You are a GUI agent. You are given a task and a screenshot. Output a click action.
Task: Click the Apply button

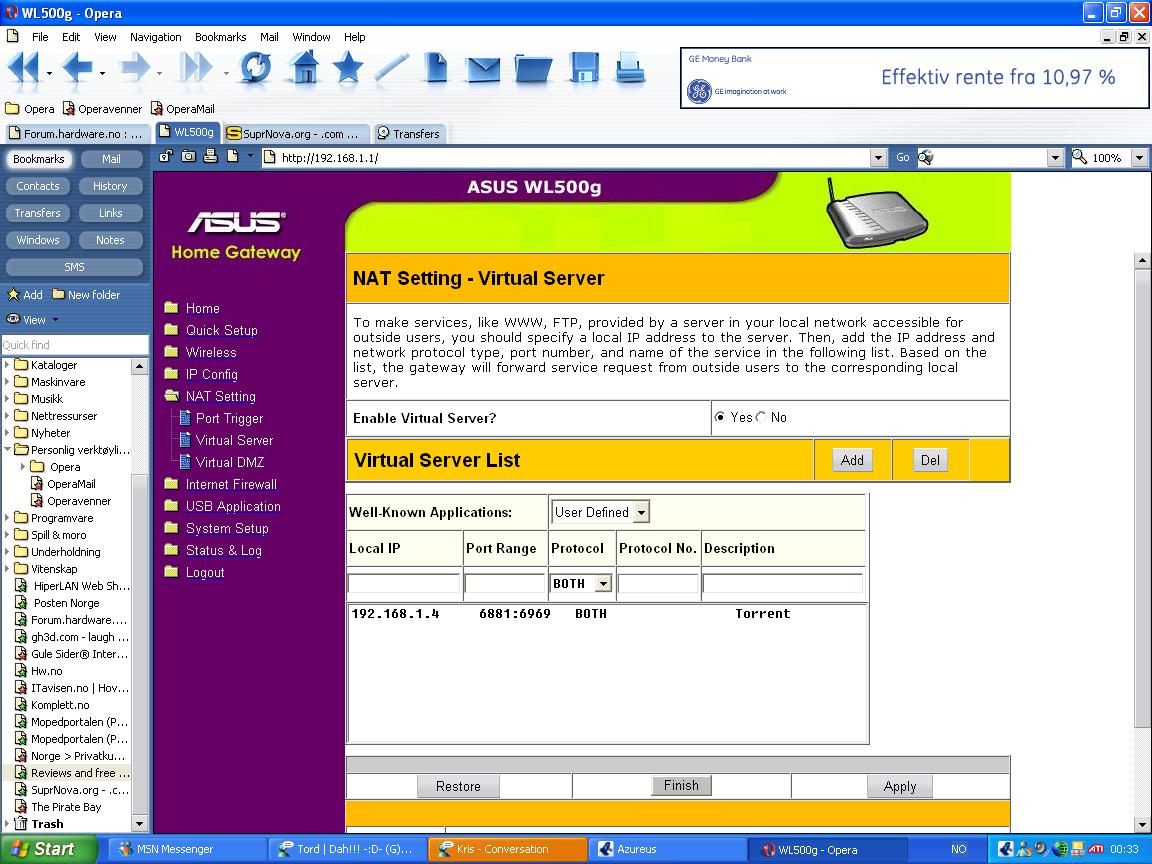(900, 786)
